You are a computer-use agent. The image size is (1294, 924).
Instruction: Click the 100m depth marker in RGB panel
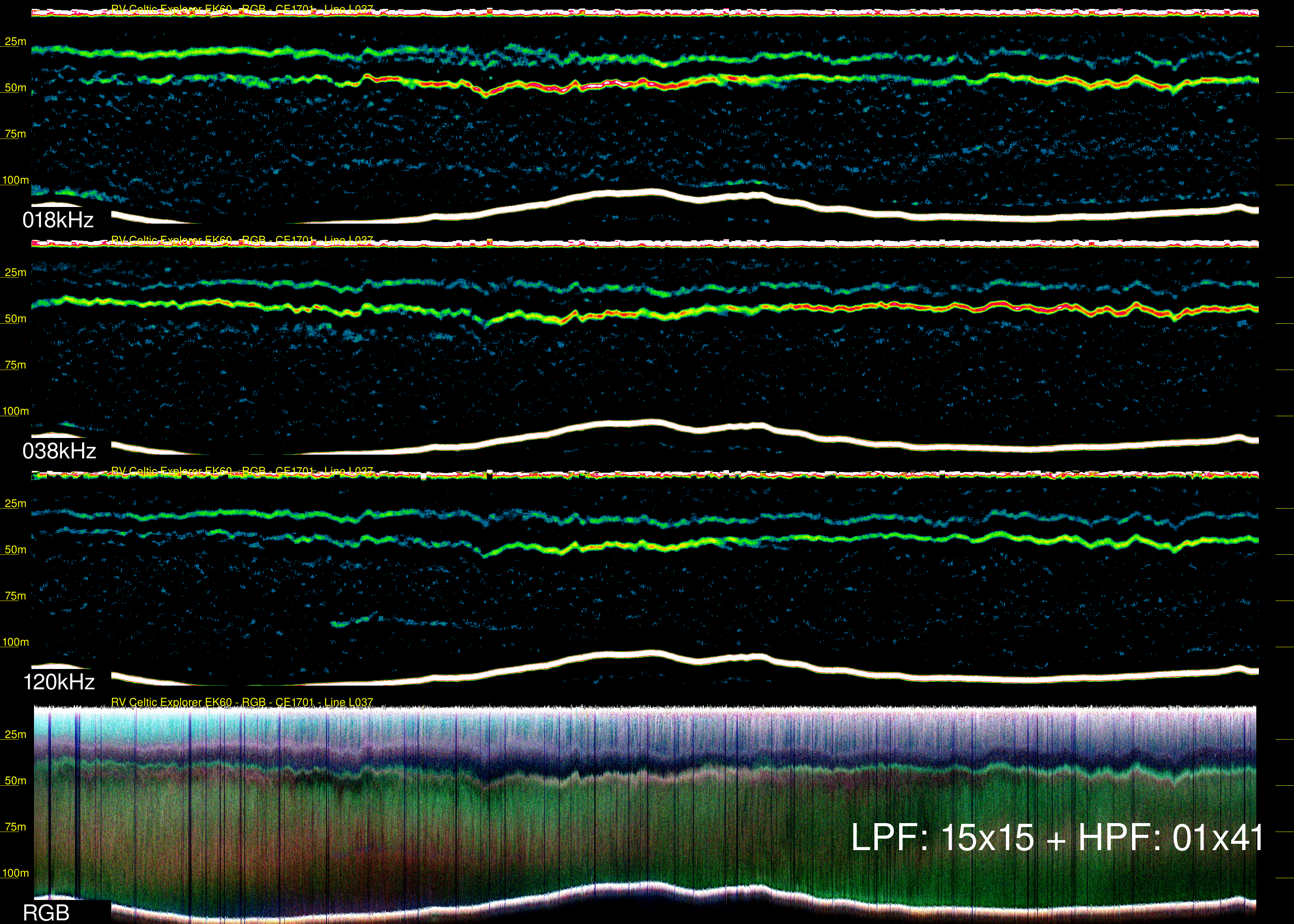pos(16,873)
